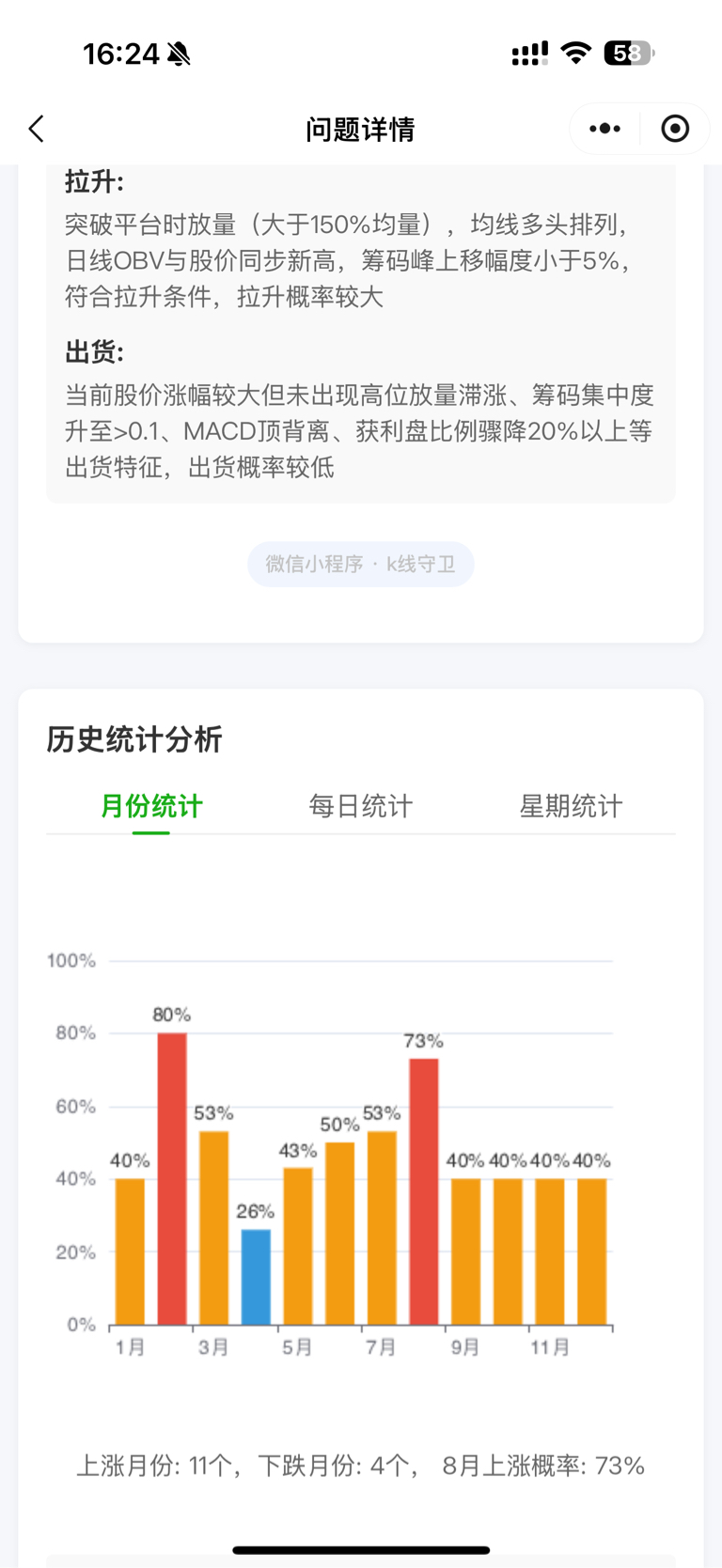
Task: Switch to the 每日统计 tab
Action: coord(361,806)
